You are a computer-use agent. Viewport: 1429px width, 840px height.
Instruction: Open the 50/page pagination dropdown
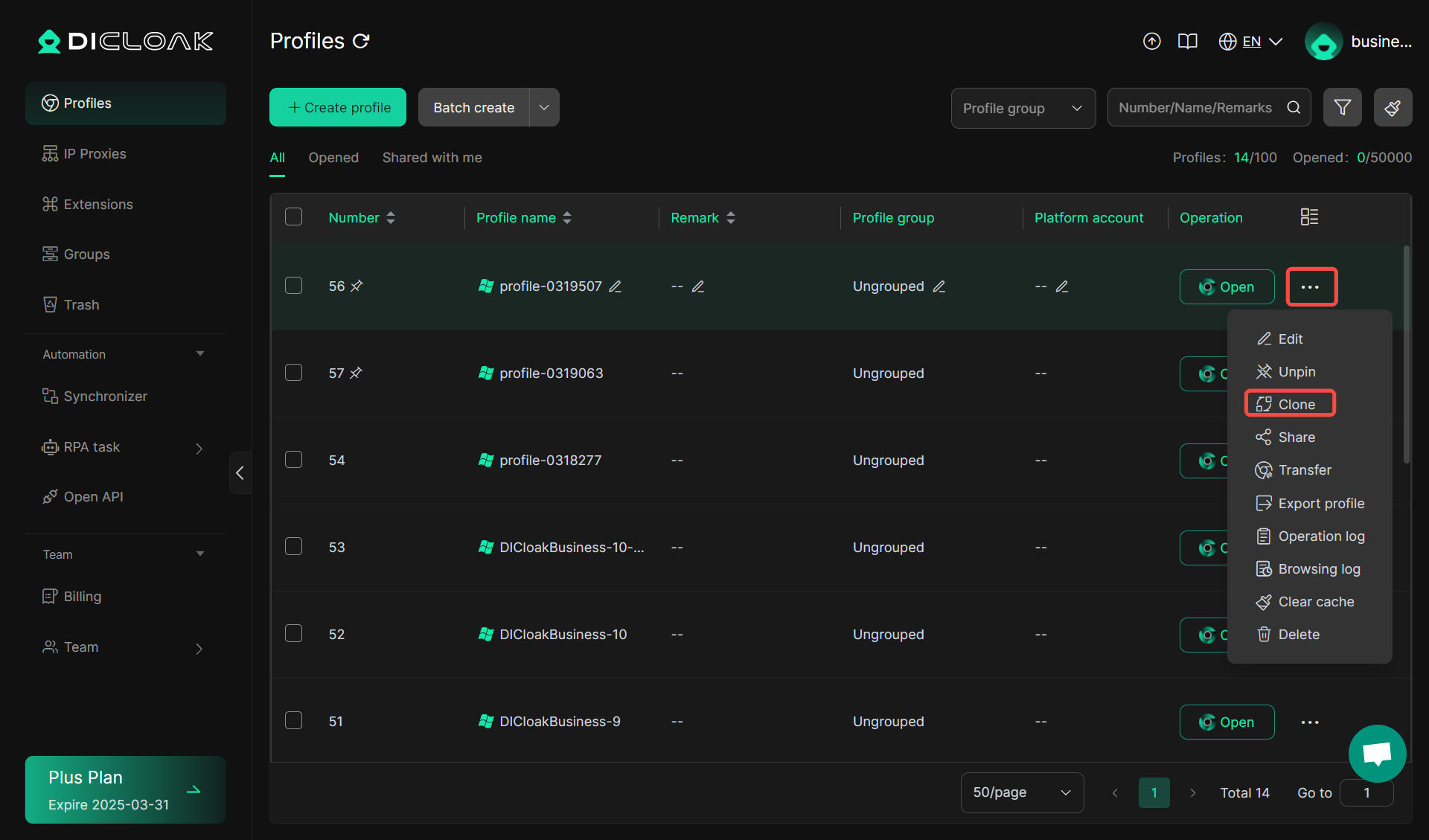tap(1022, 792)
